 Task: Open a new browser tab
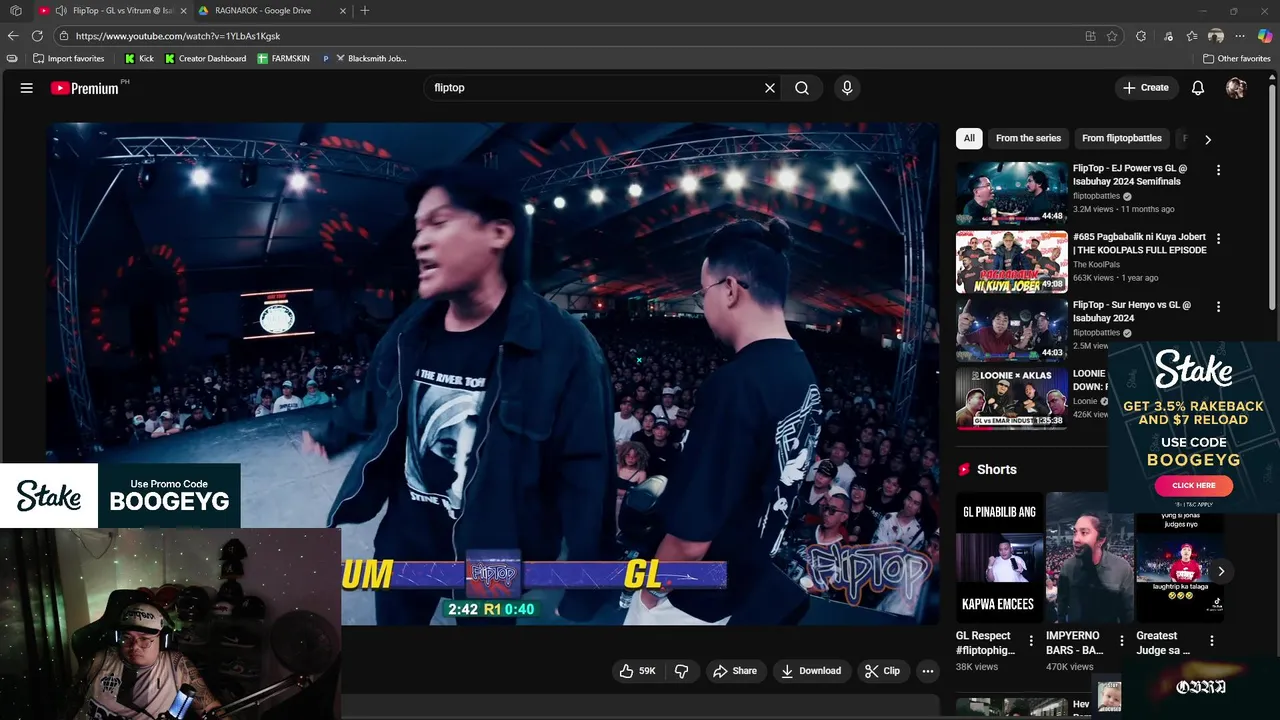point(365,11)
